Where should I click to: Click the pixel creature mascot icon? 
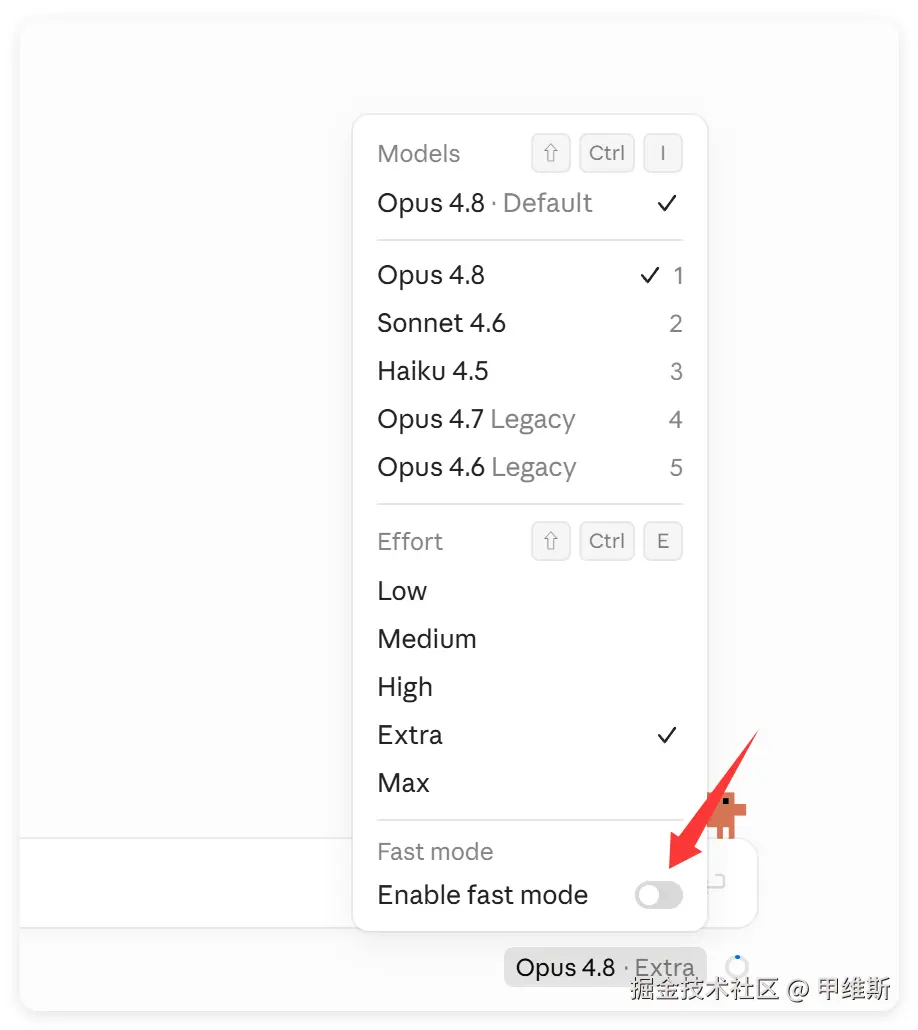pyautogui.click(x=727, y=815)
